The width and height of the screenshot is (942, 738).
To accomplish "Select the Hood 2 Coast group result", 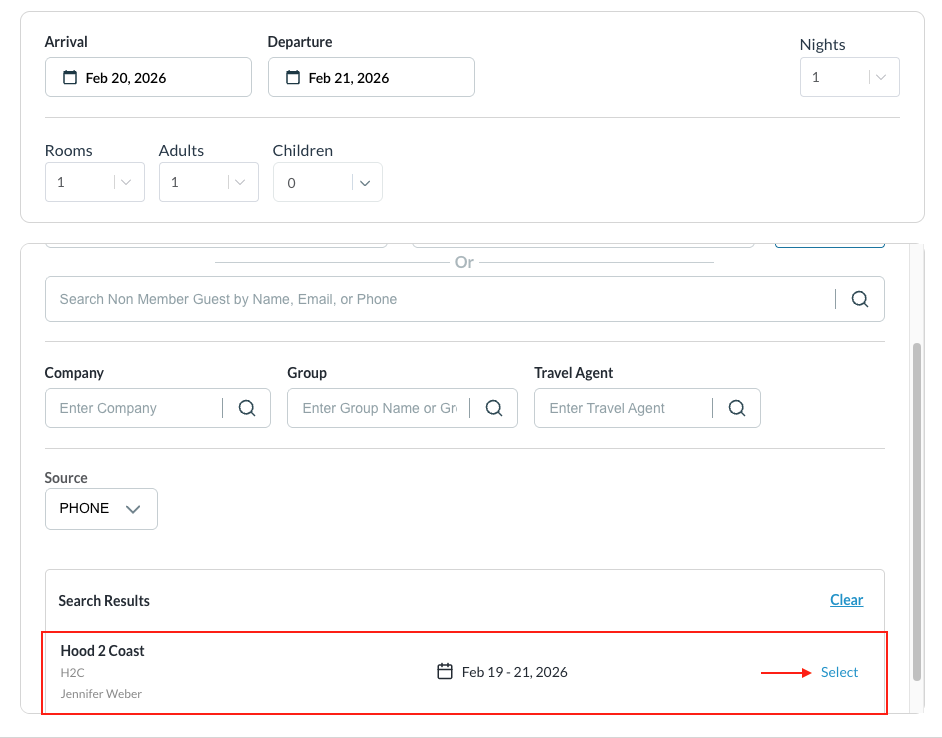I will [839, 672].
